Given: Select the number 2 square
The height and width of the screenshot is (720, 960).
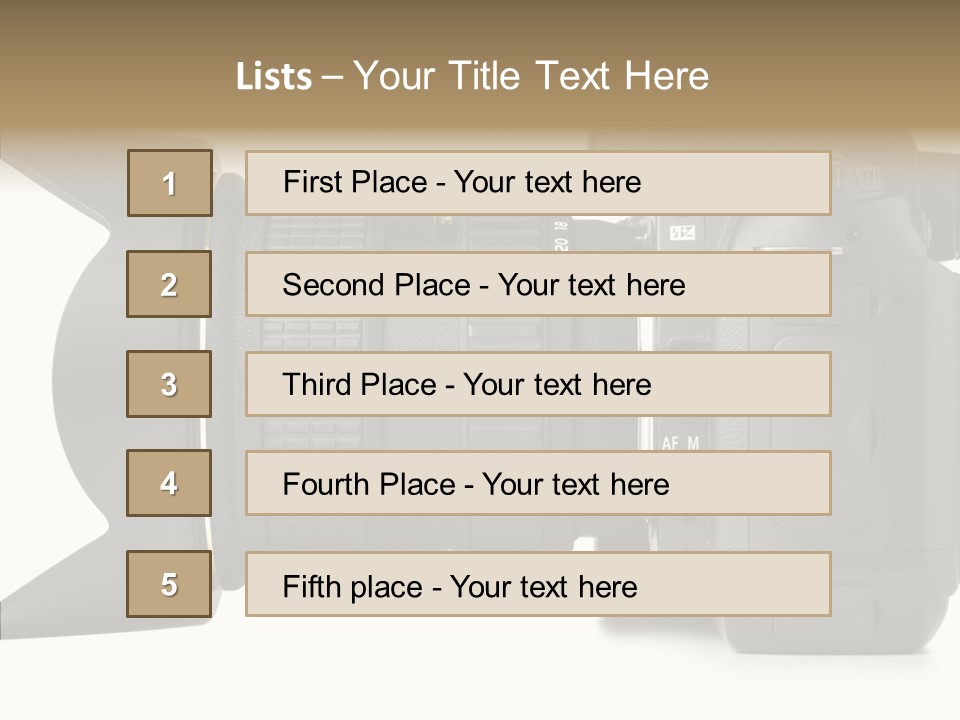Looking at the screenshot, I should (x=169, y=284).
